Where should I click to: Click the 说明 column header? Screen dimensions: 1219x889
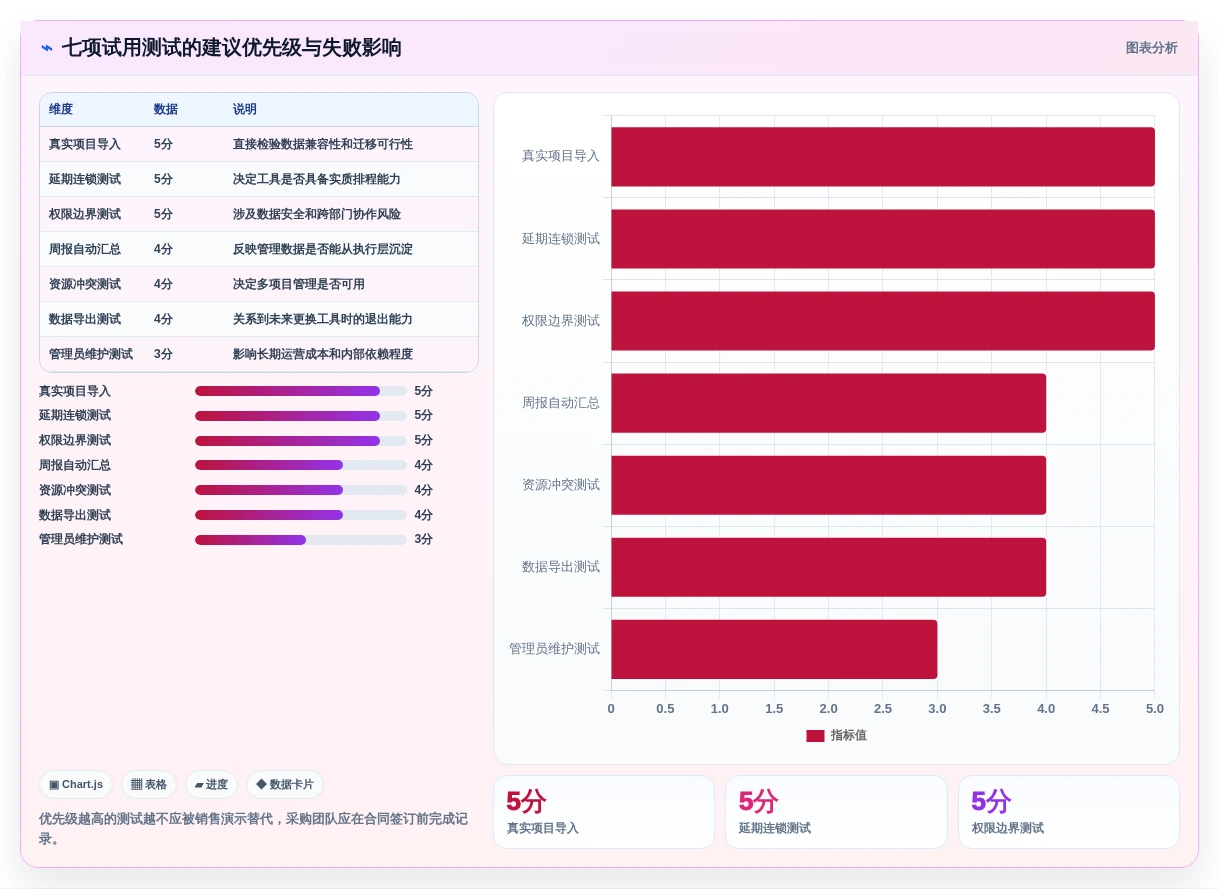pyautogui.click(x=245, y=109)
